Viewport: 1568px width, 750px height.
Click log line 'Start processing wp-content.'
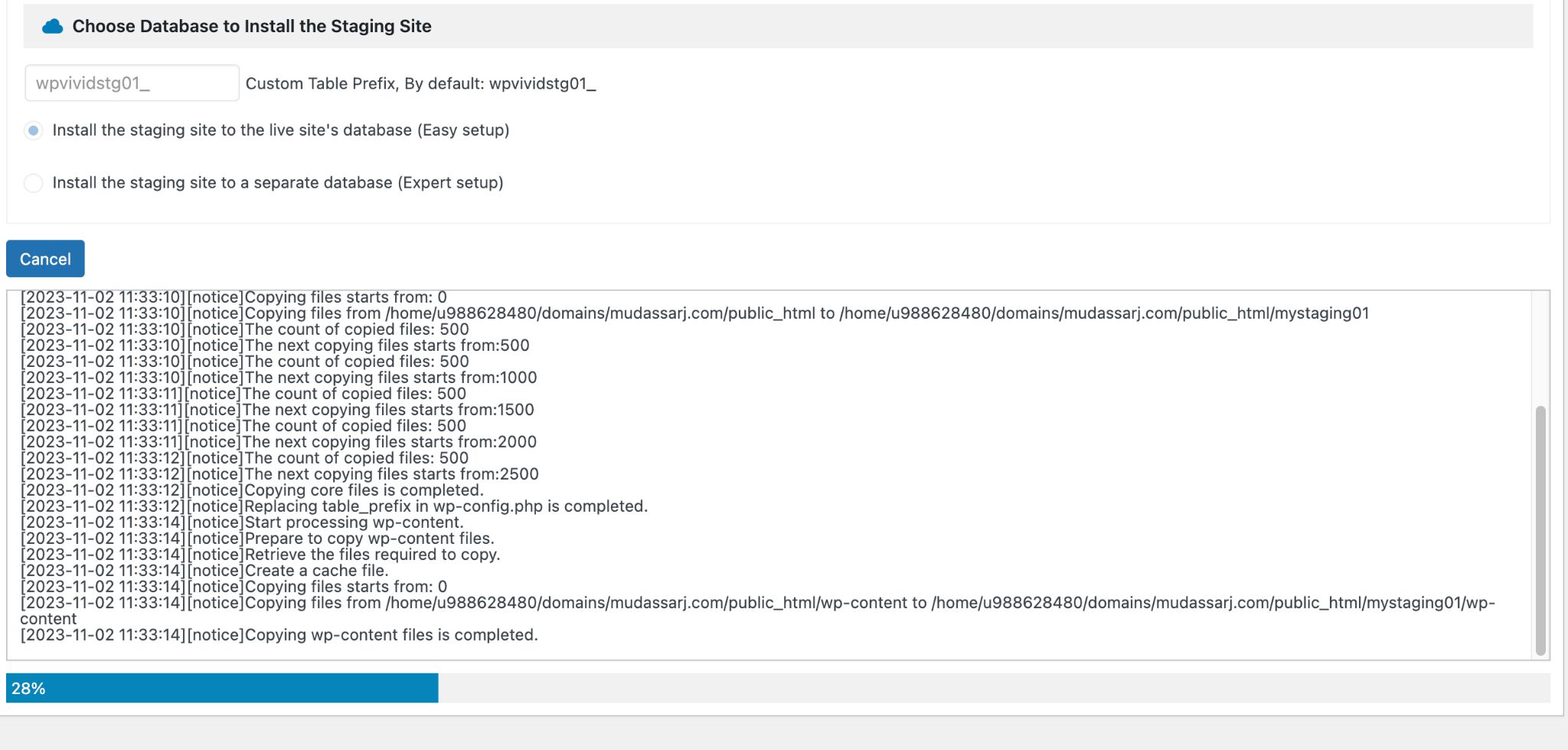(x=242, y=522)
